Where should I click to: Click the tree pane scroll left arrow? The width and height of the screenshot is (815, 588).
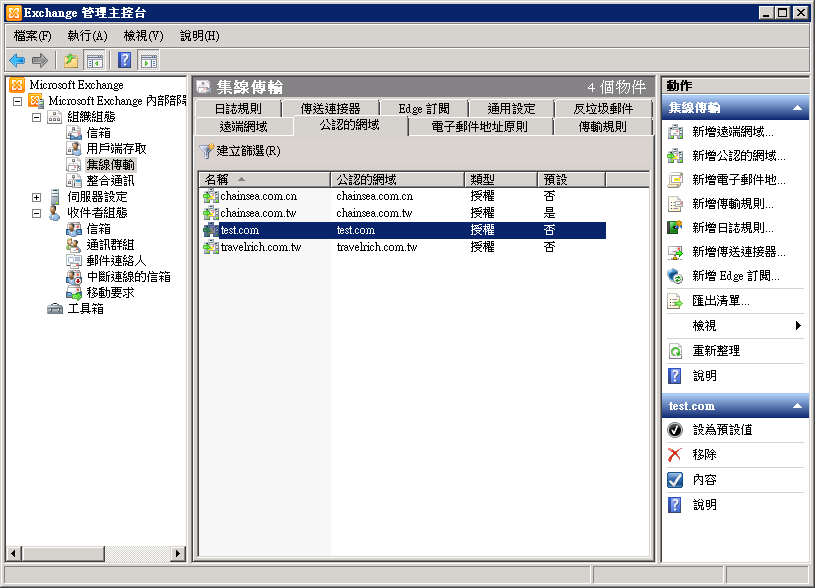click(x=14, y=553)
